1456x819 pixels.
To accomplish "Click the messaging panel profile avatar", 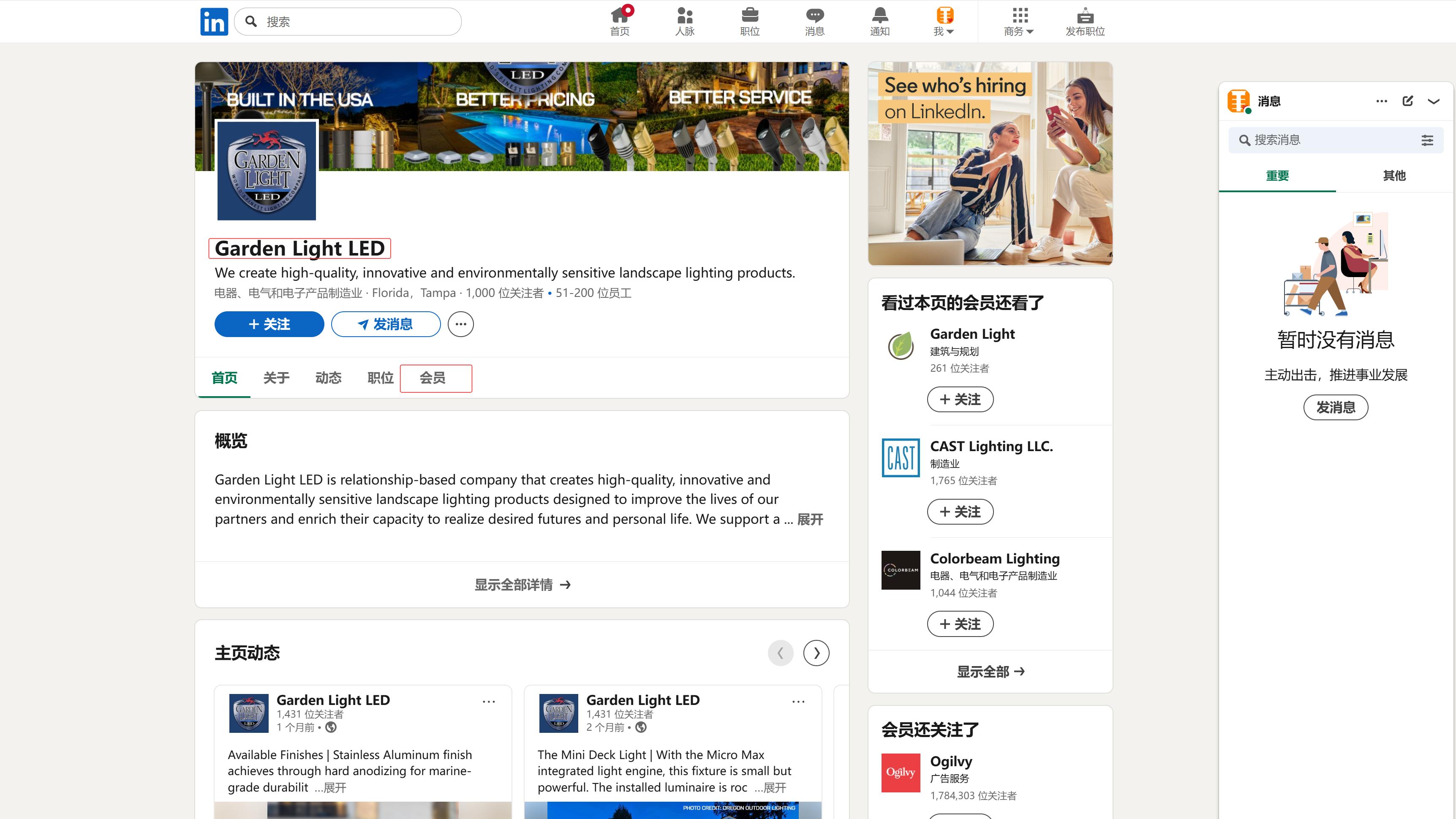I will pos(1238,101).
